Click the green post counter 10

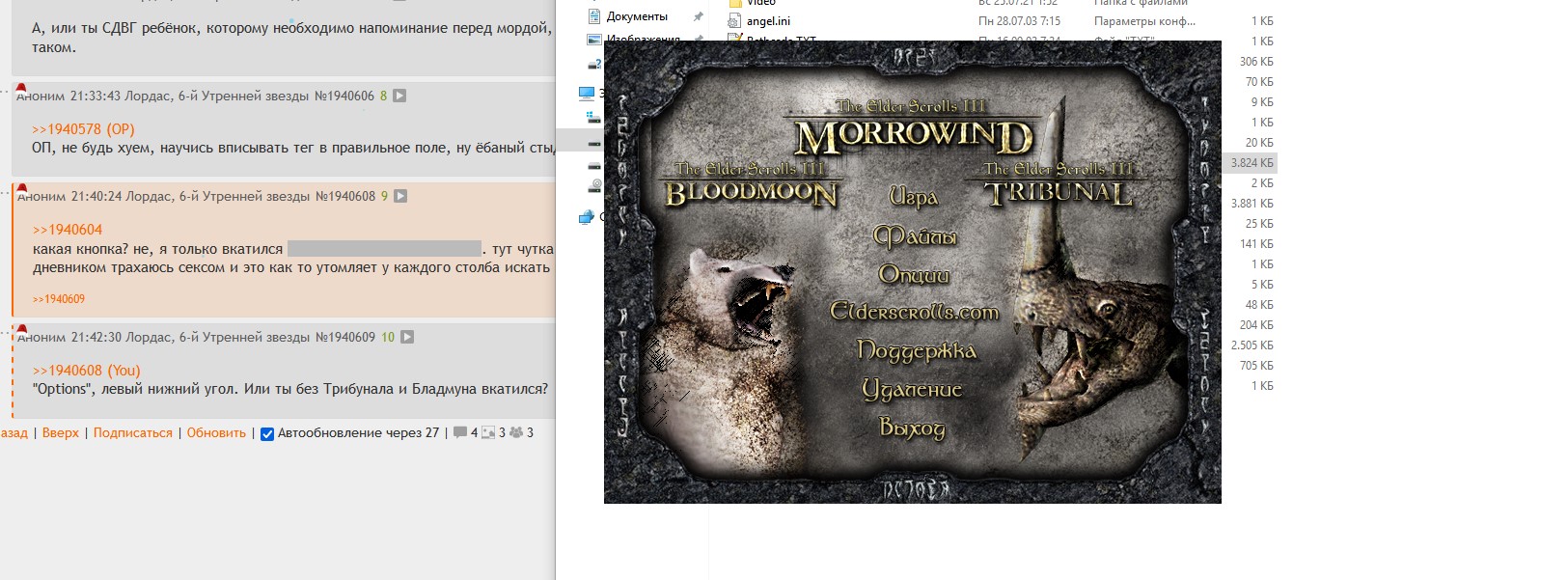pos(388,338)
